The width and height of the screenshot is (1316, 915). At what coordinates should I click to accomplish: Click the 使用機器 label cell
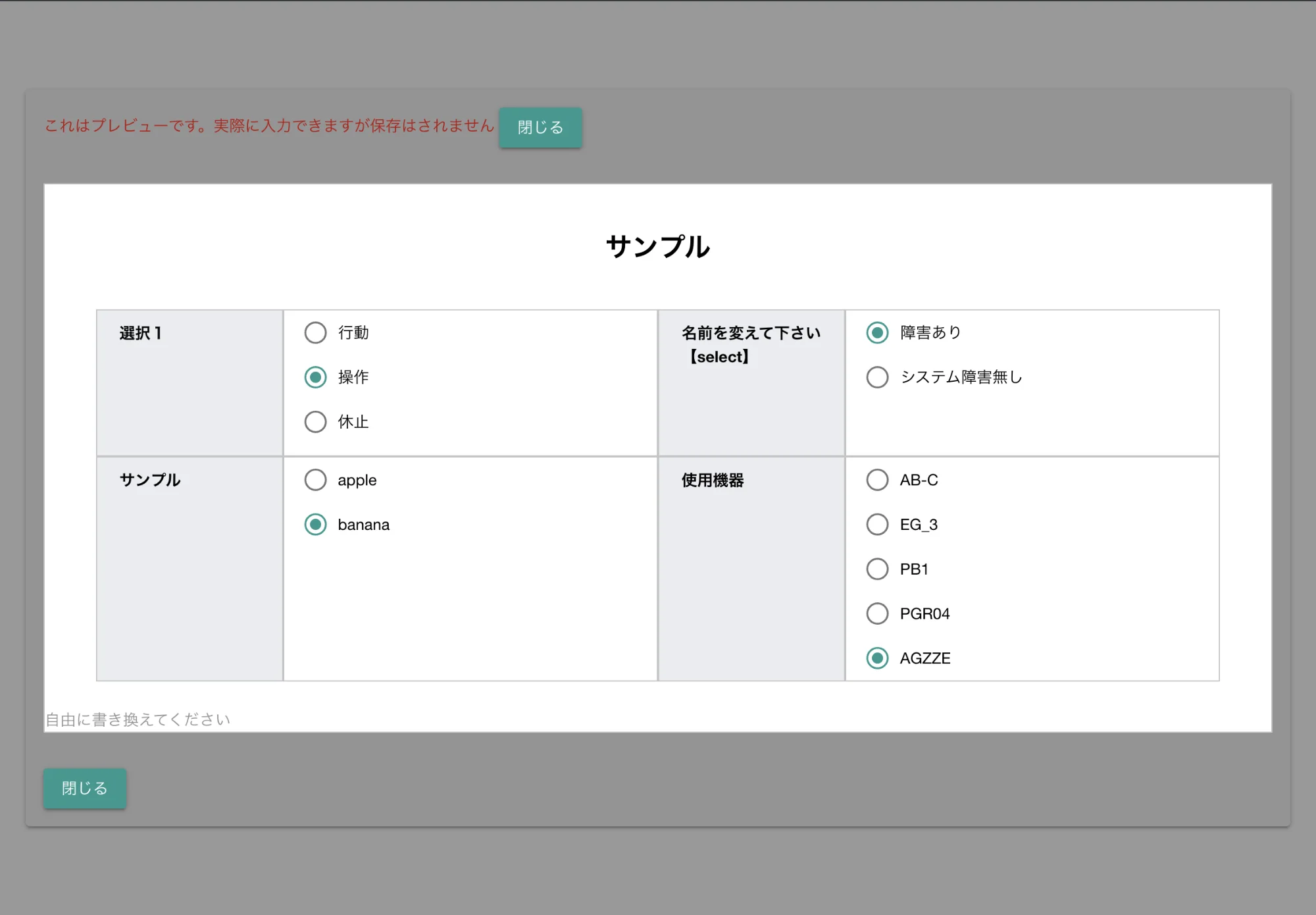[713, 480]
